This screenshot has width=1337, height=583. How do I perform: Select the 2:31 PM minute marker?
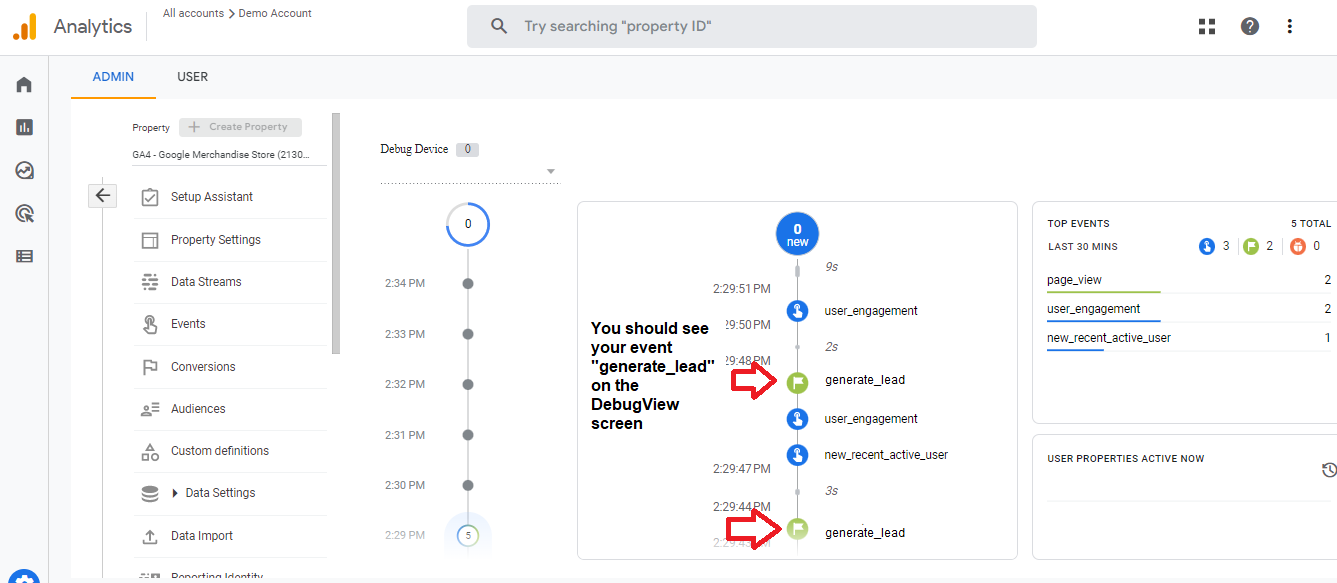[x=467, y=435]
